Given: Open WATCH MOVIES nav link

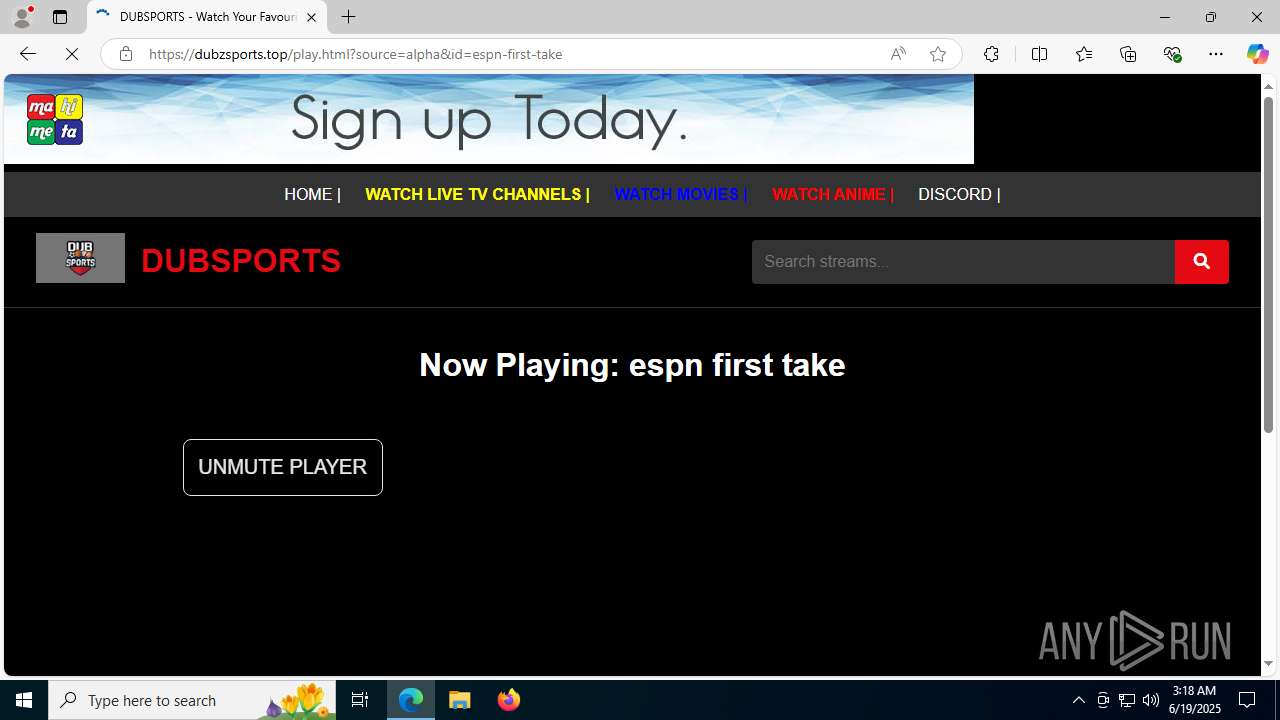Looking at the screenshot, I should click(680, 194).
